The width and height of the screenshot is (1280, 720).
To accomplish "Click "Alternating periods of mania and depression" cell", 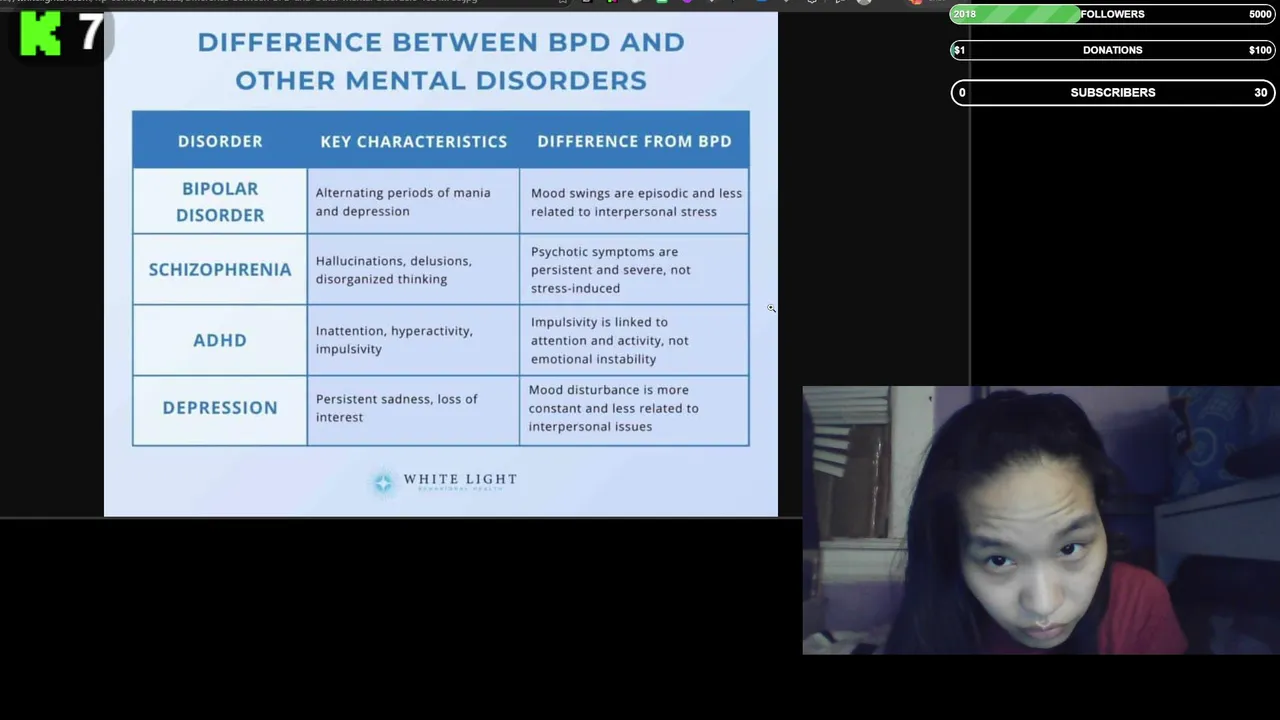I will point(413,201).
